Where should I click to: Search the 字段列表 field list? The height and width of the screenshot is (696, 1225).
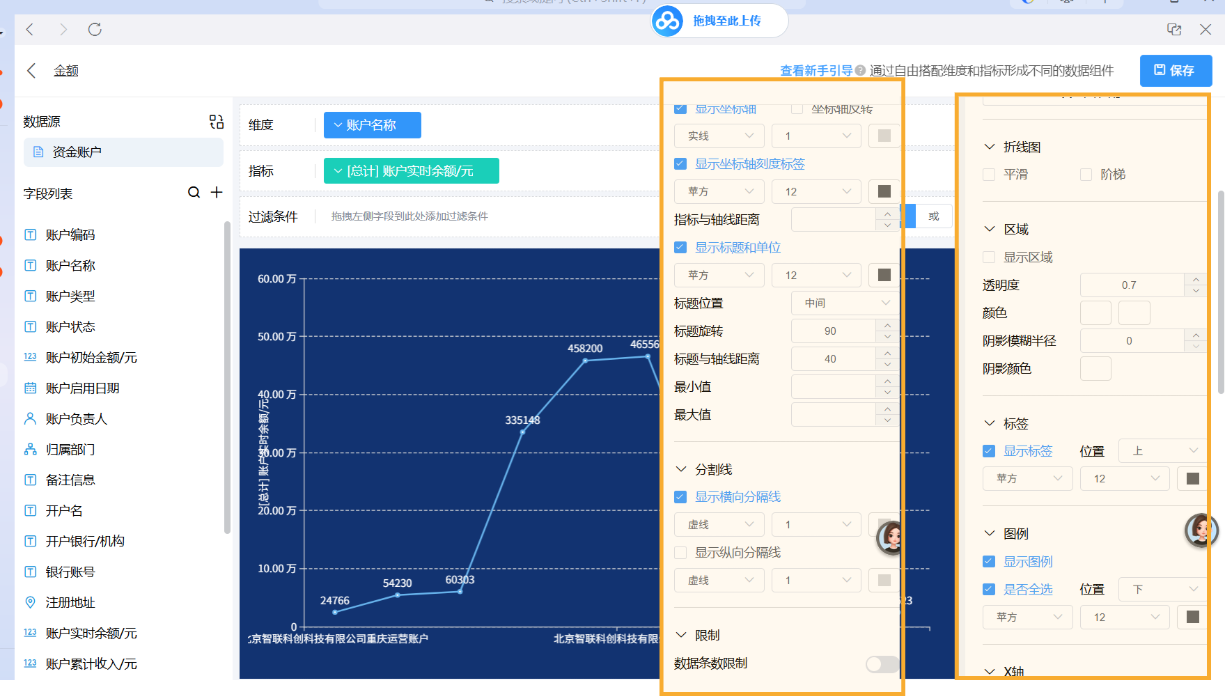click(x=194, y=193)
